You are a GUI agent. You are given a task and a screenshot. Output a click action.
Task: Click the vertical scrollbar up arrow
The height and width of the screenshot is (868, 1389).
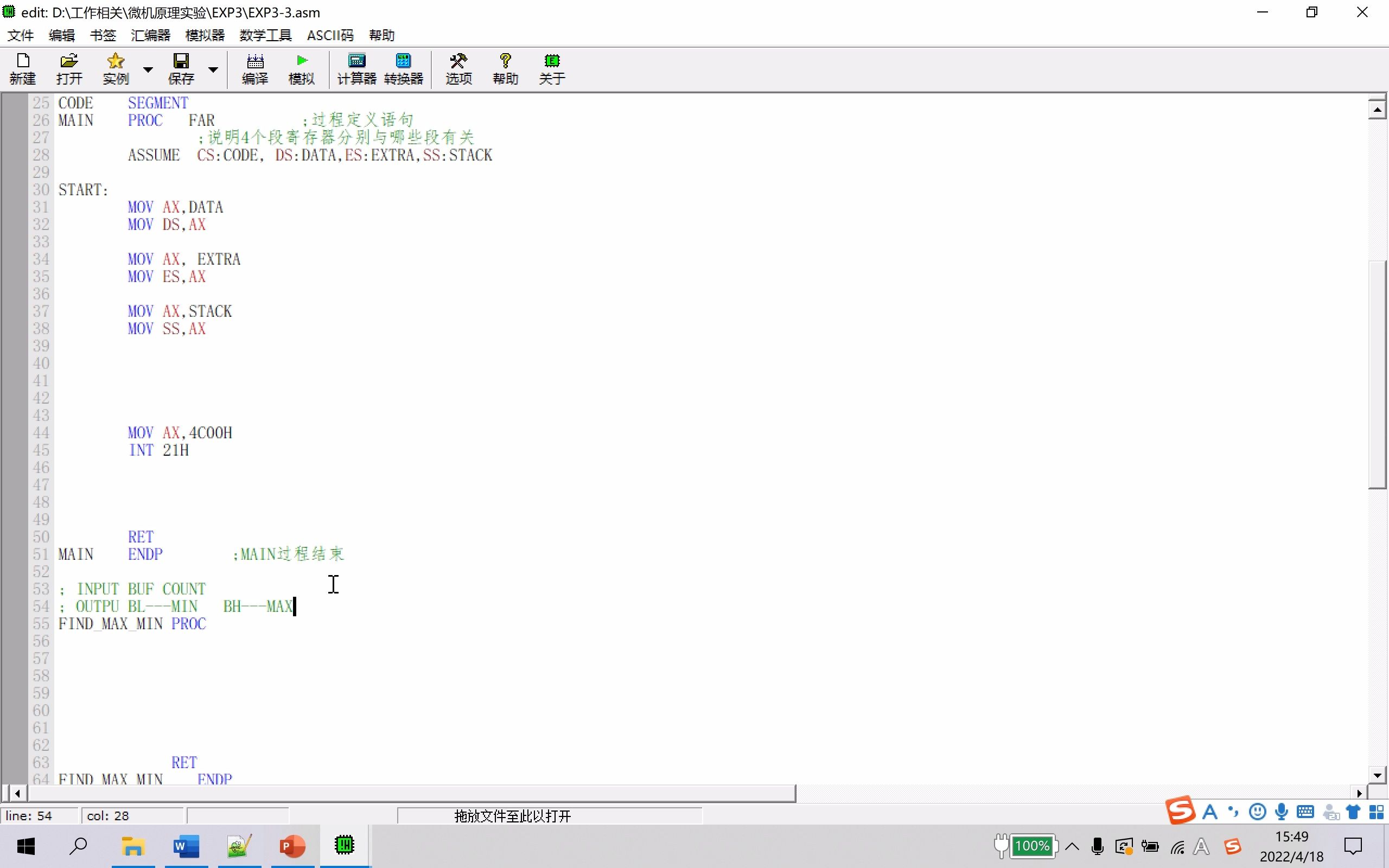click(1378, 109)
